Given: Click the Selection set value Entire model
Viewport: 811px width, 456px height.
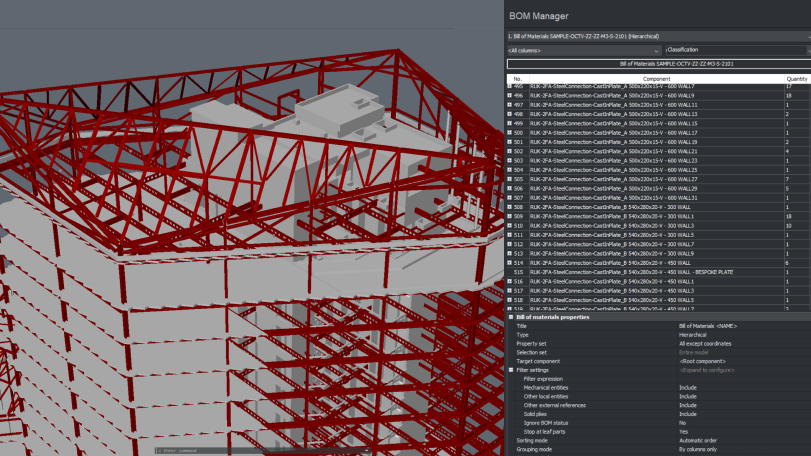Looking at the screenshot, I should coord(694,353).
